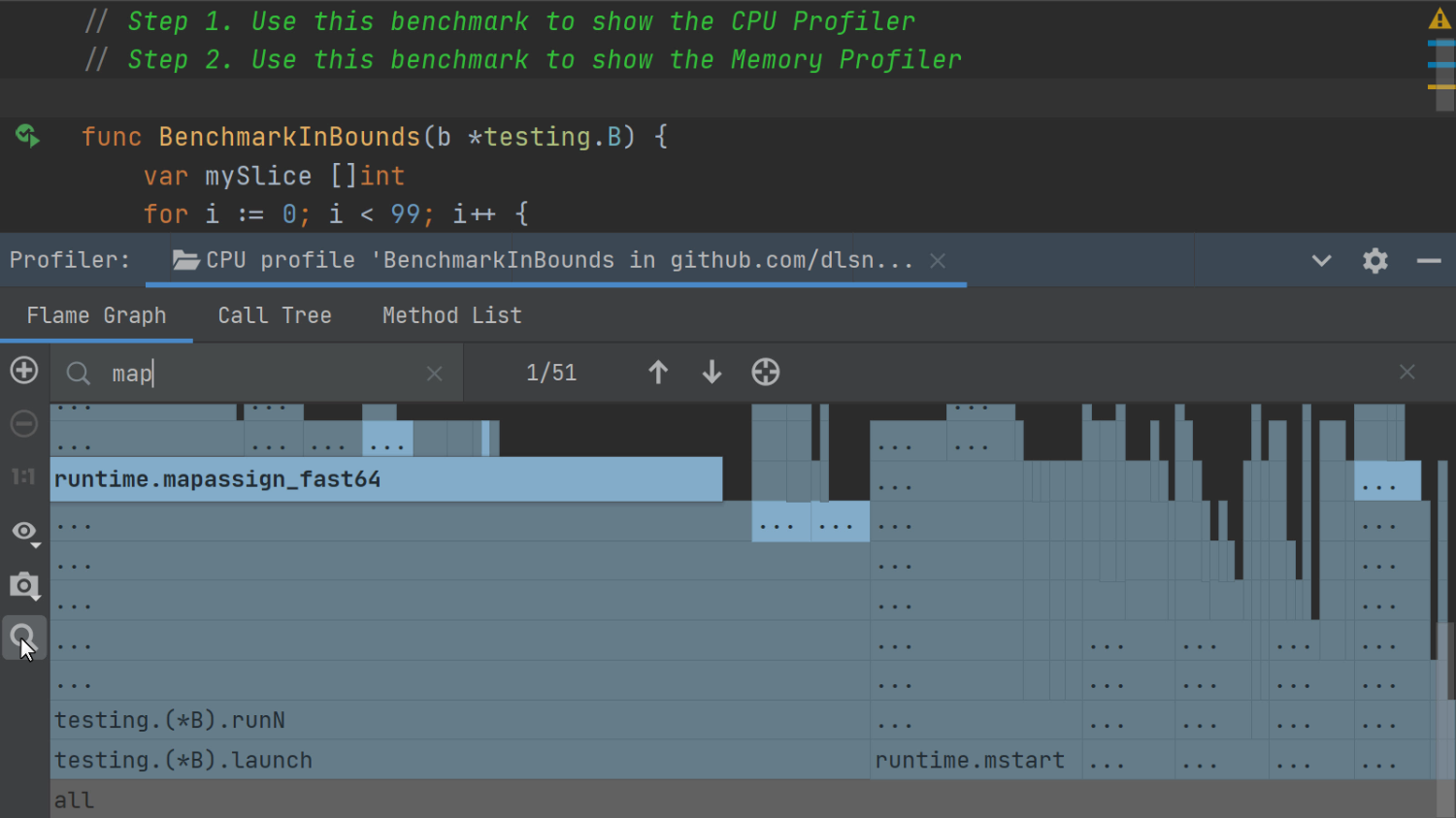The image size is (1456, 818).
Task: Reset flame graph zoom to 1:1
Action: [24, 476]
